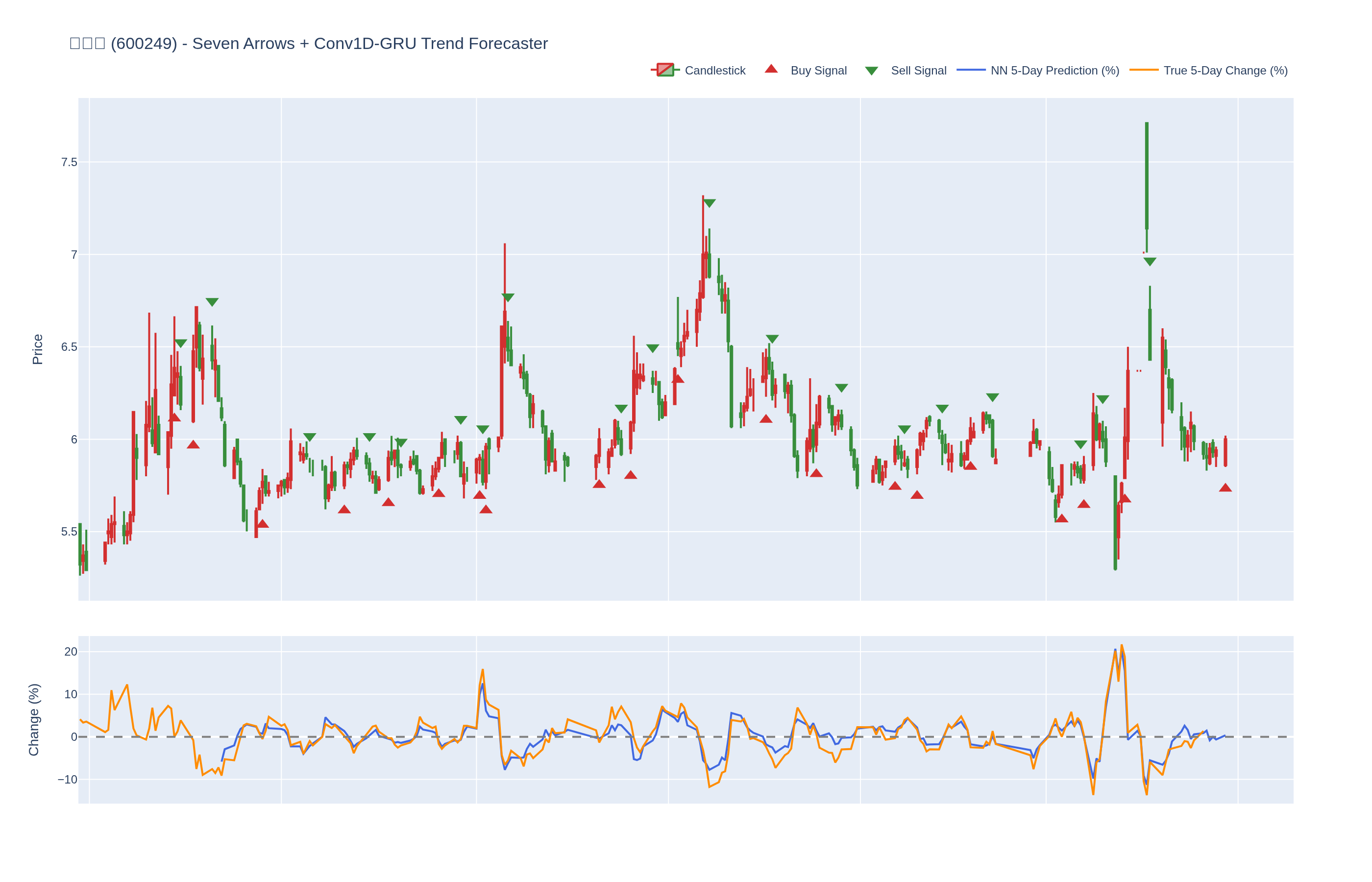Click the Change (%) y-axis title
1372x882 pixels.
[34, 719]
